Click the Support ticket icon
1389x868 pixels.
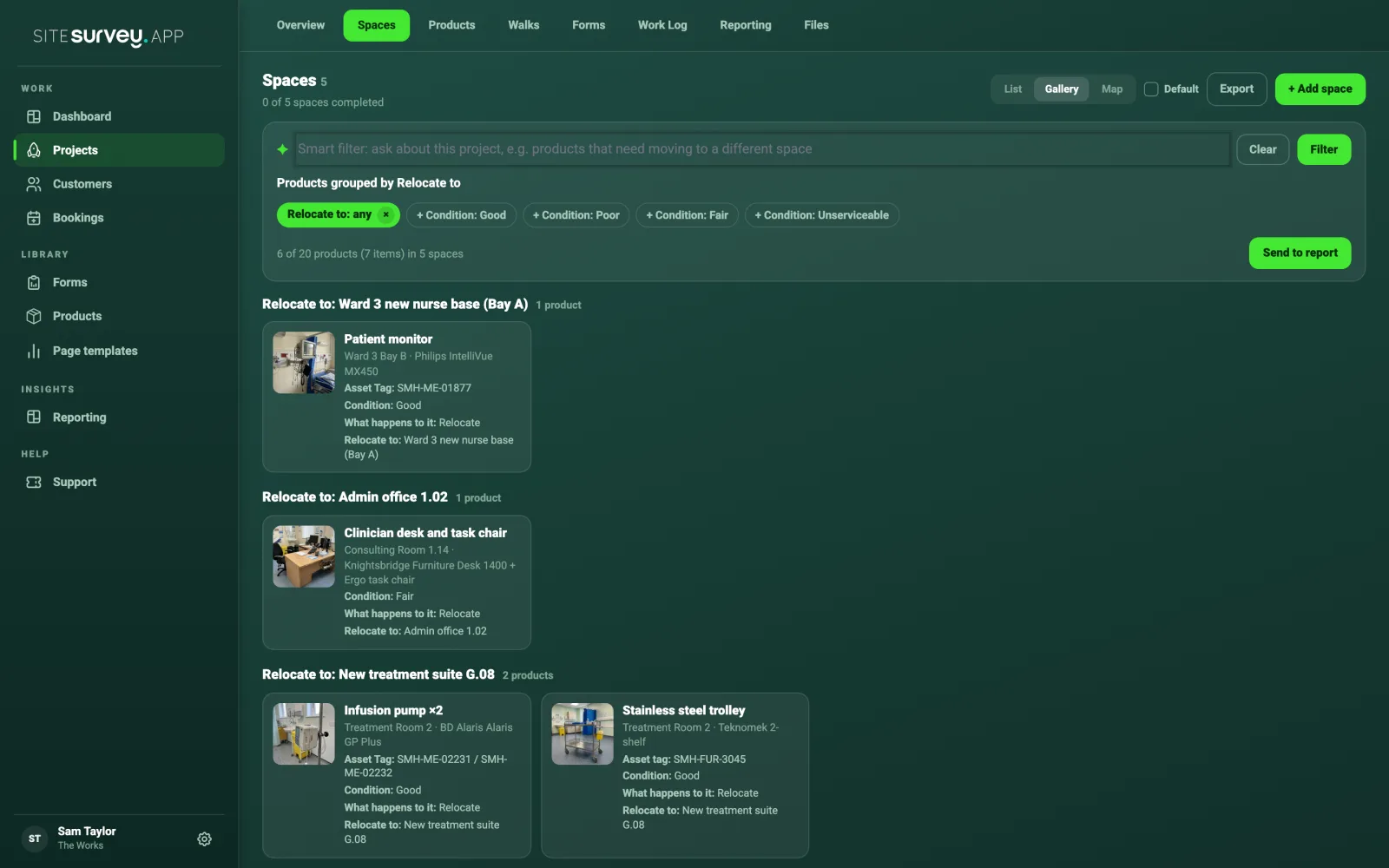point(34,482)
